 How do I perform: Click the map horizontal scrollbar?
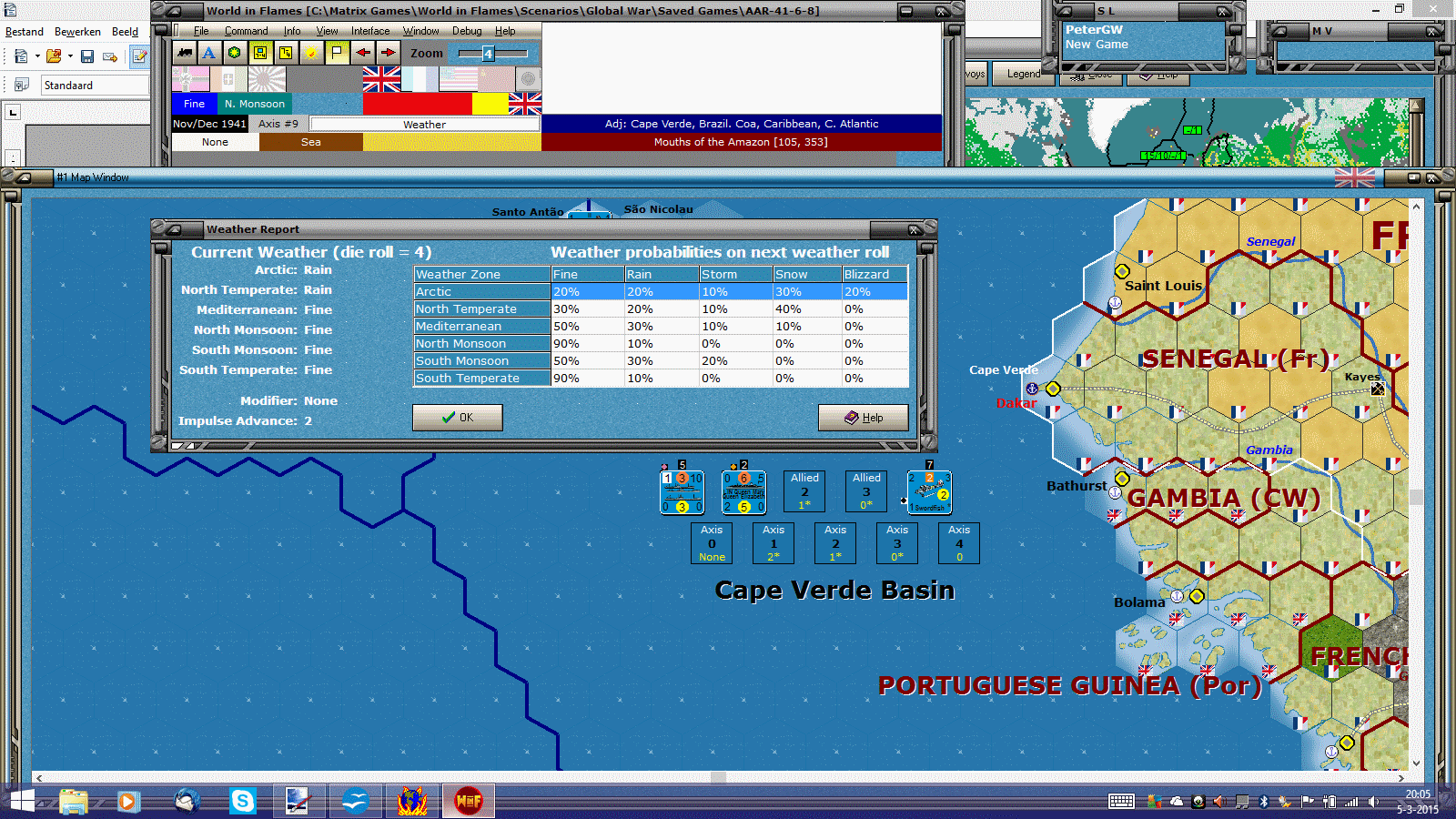(x=718, y=777)
